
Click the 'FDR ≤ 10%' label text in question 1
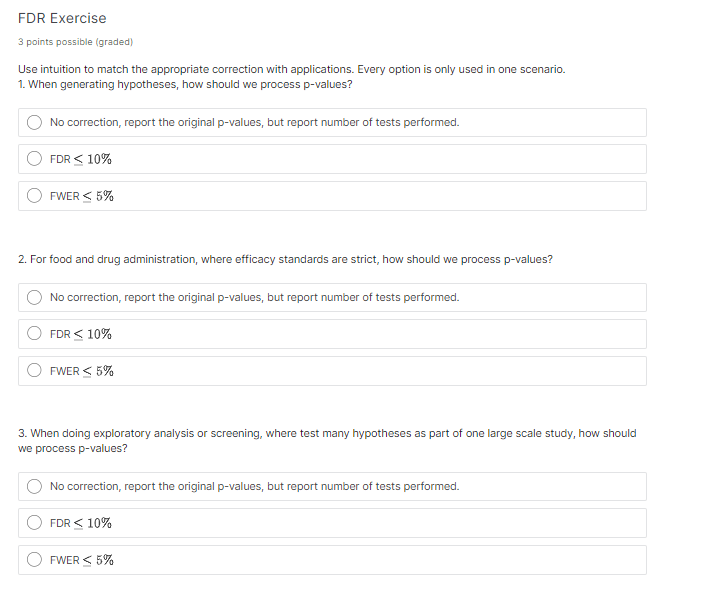point(81,159)
